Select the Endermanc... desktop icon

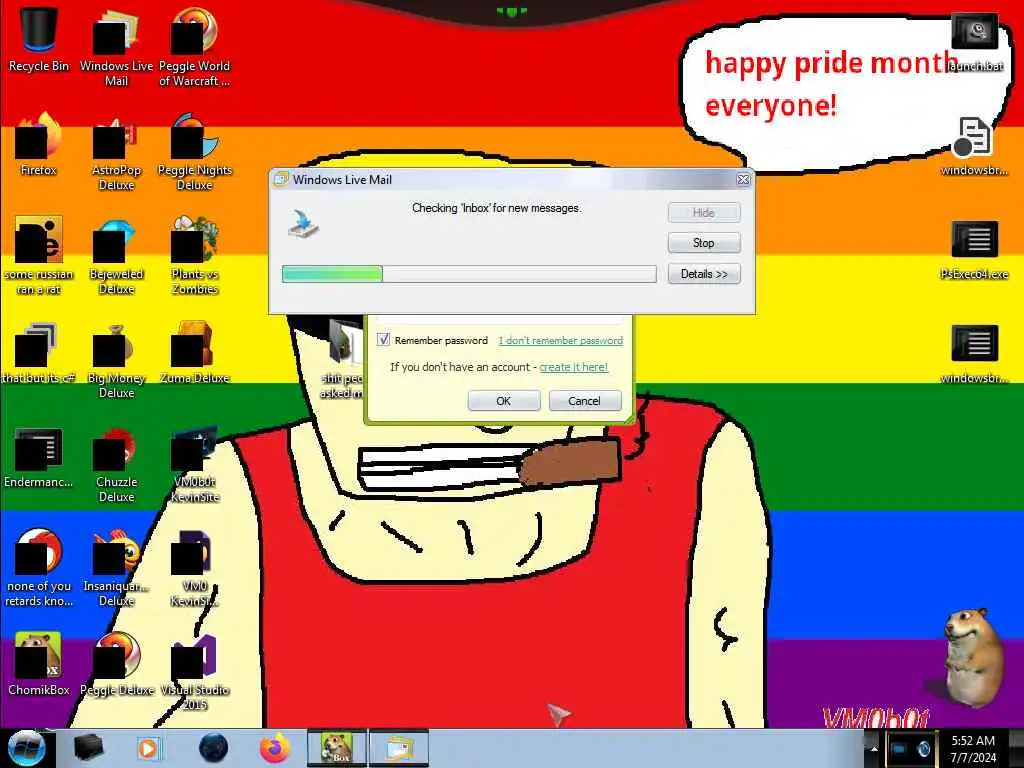click(39, 457)
